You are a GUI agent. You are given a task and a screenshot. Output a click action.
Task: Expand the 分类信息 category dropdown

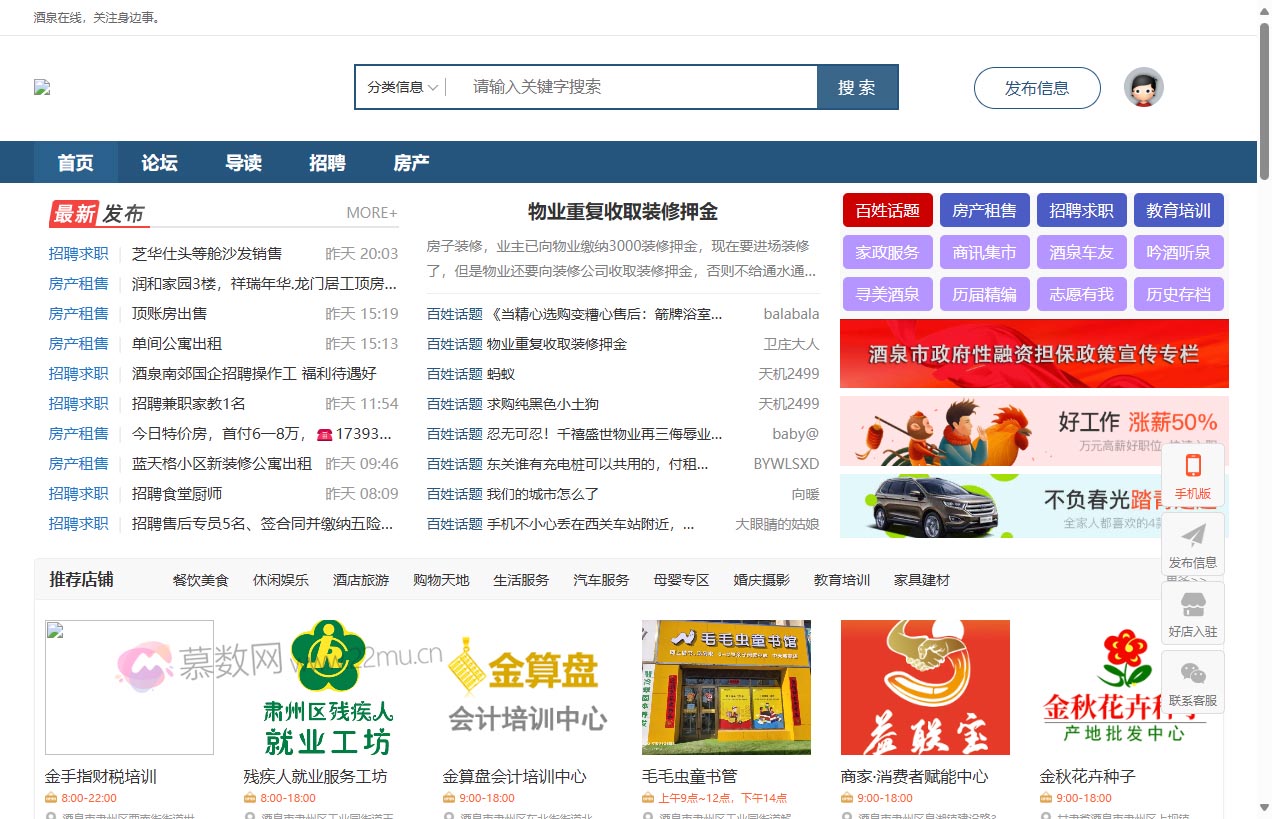tap(402, 87)
